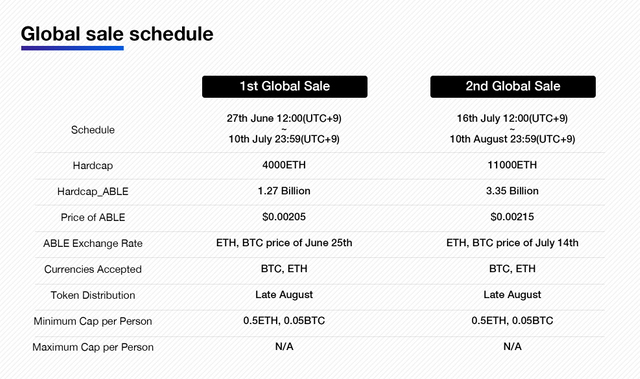Click the blue underline bar below title

pos(72,48)
